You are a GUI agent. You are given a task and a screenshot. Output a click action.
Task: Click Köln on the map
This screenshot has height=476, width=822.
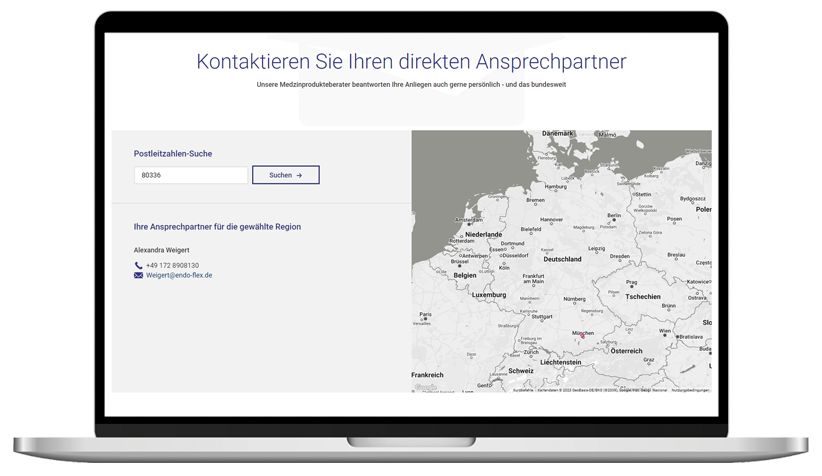tap(504, 267)
